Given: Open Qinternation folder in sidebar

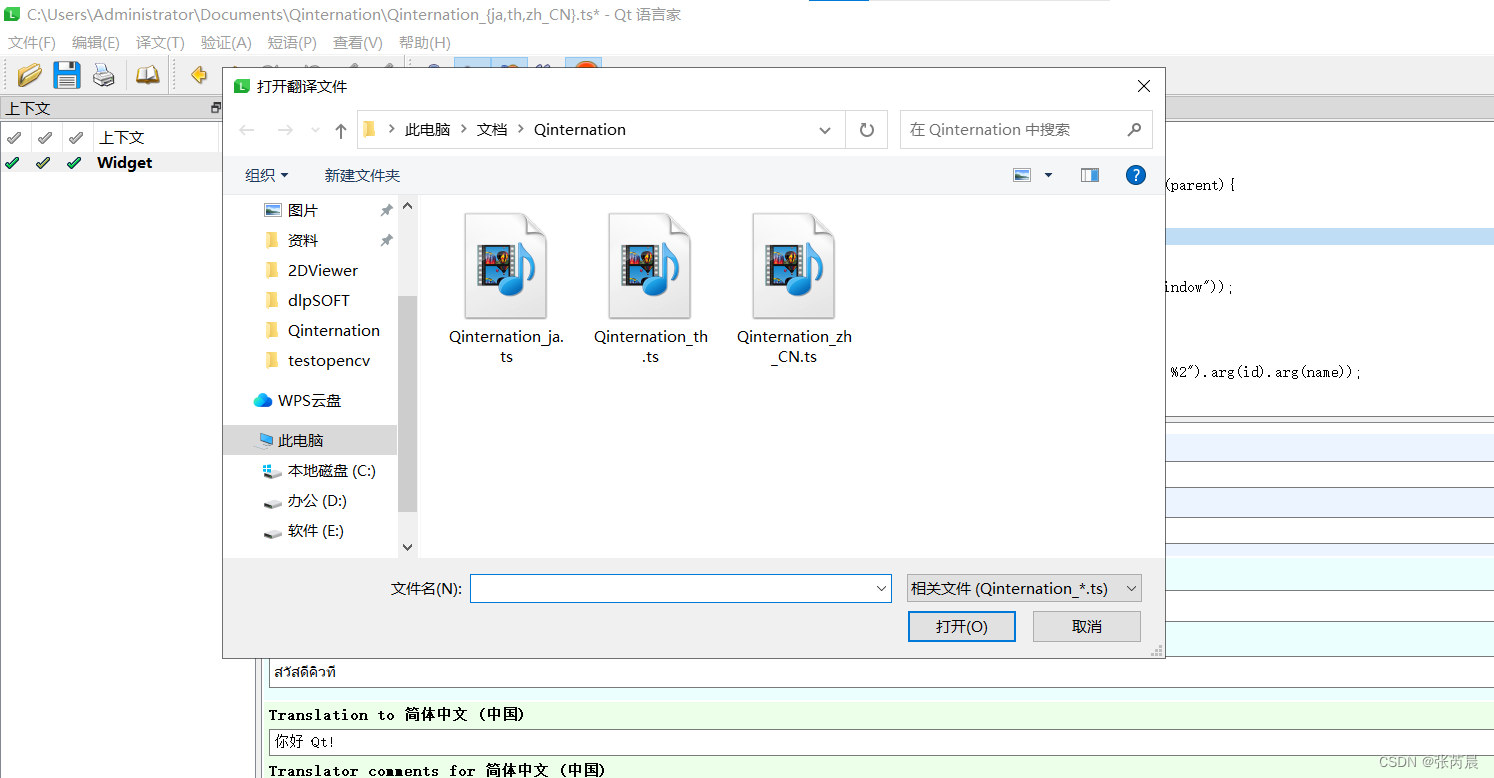Looking at the screenshot, I should pyautogui.click(x=333, y=330).
